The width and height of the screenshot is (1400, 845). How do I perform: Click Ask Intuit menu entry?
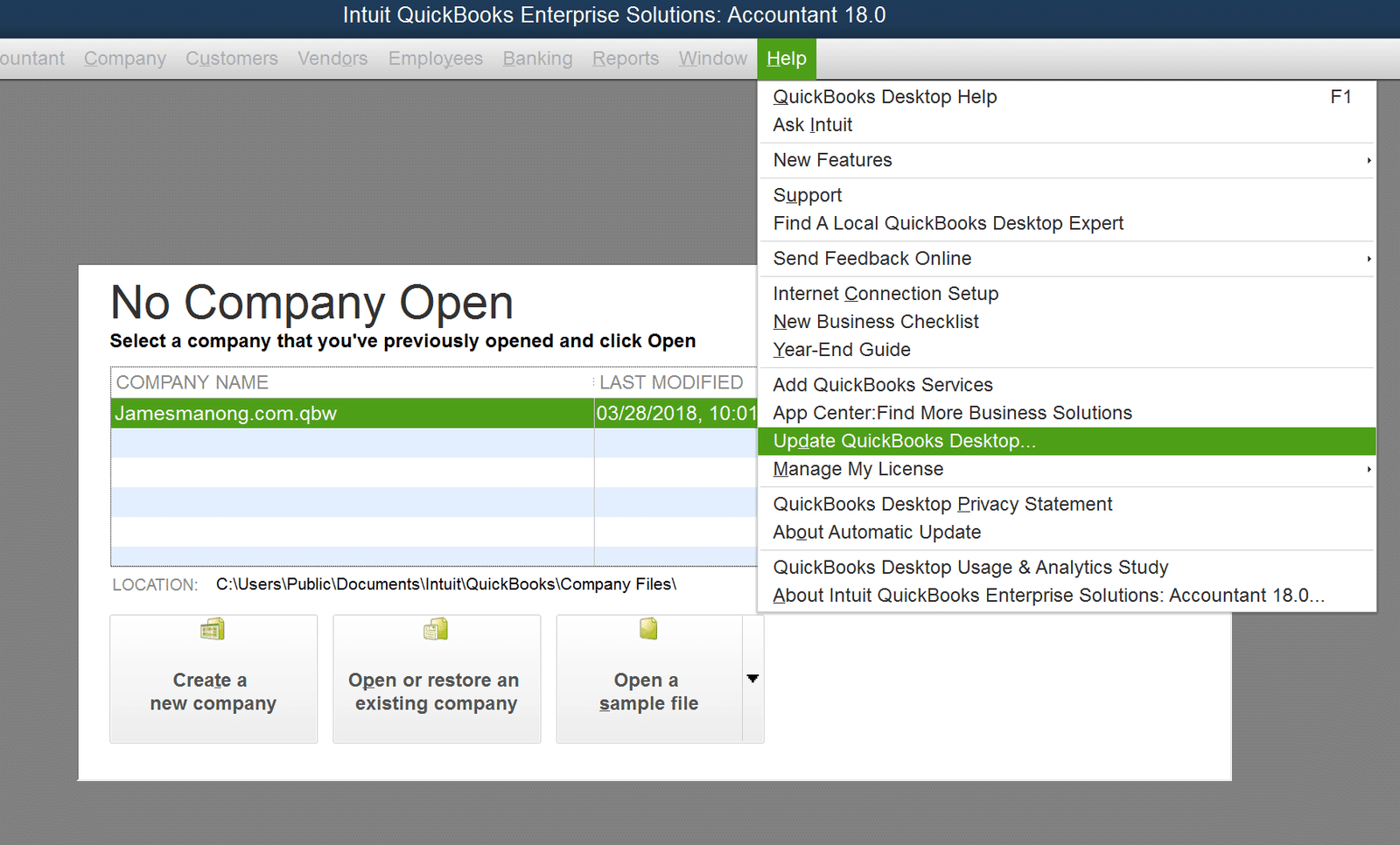click(x=812, y=125)
